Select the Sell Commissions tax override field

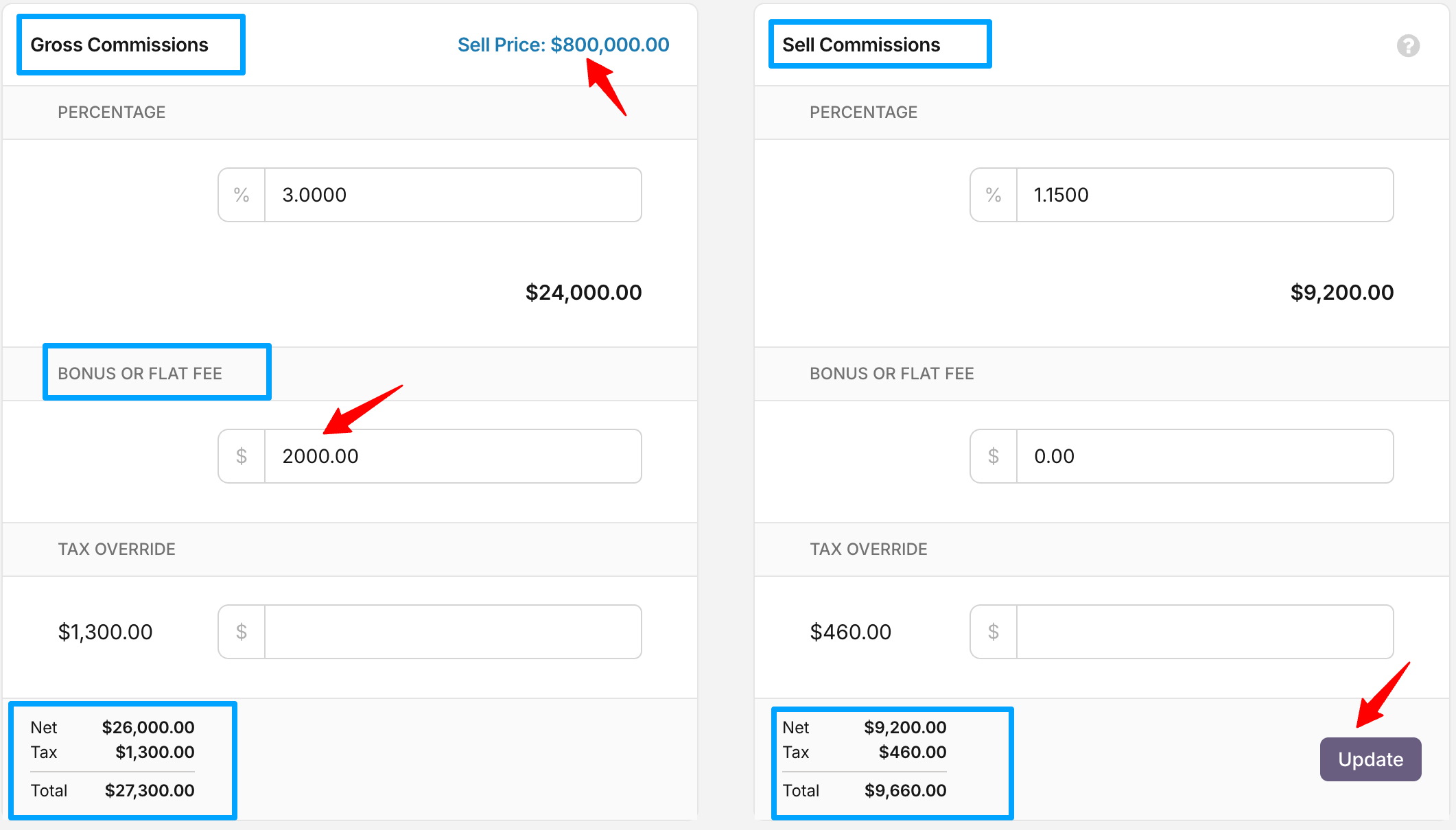click(1204, 632)
